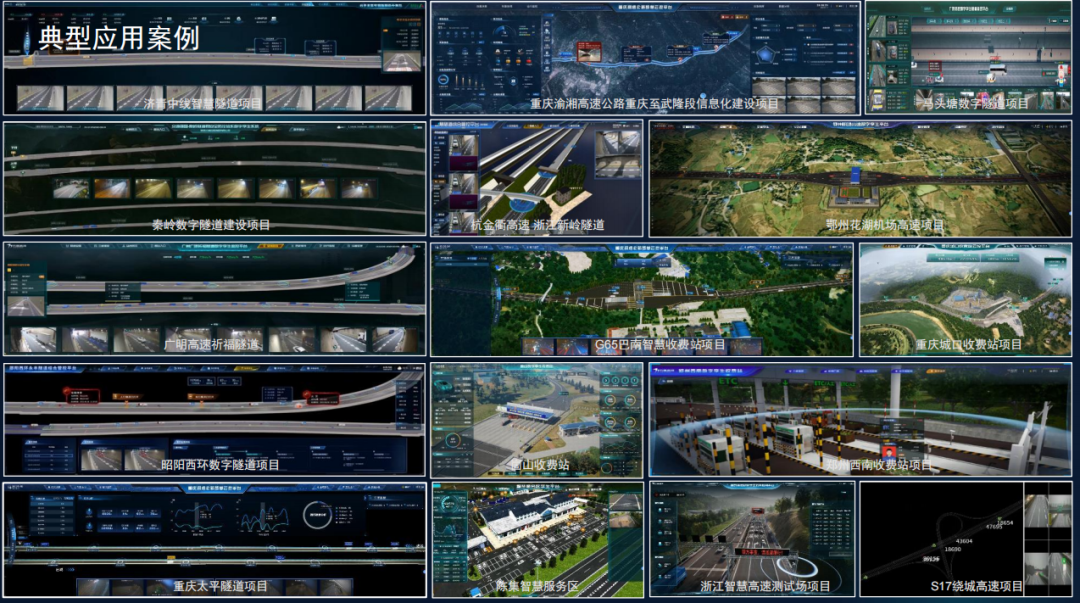Viewport: 1080px width, 603px height.
Task: Select the 重庆城口收费站项目 screenshot
Action: pos(966,300)
